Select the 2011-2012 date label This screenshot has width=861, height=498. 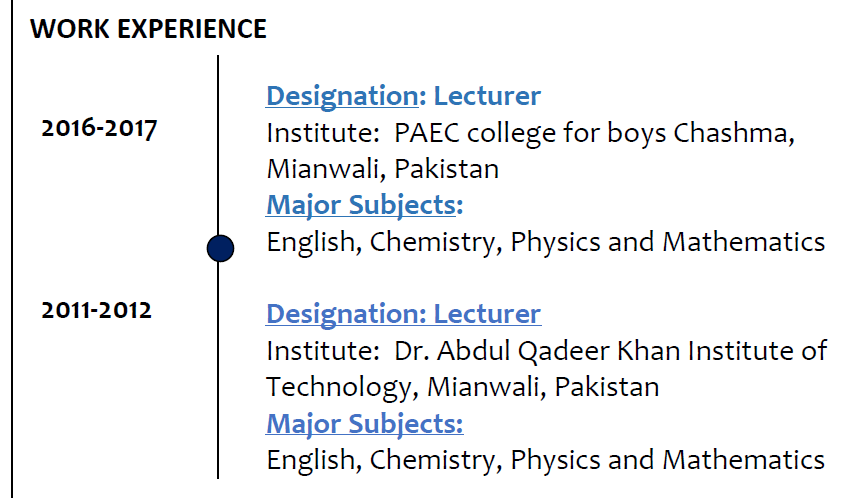pos(96,310)
